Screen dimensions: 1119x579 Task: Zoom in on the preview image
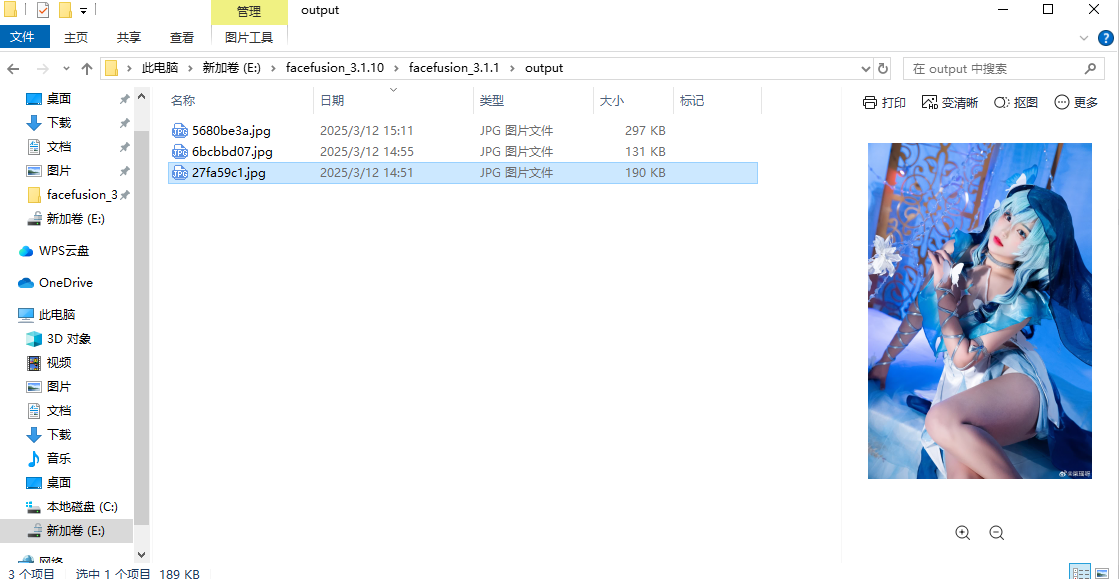tap(963, 533)
